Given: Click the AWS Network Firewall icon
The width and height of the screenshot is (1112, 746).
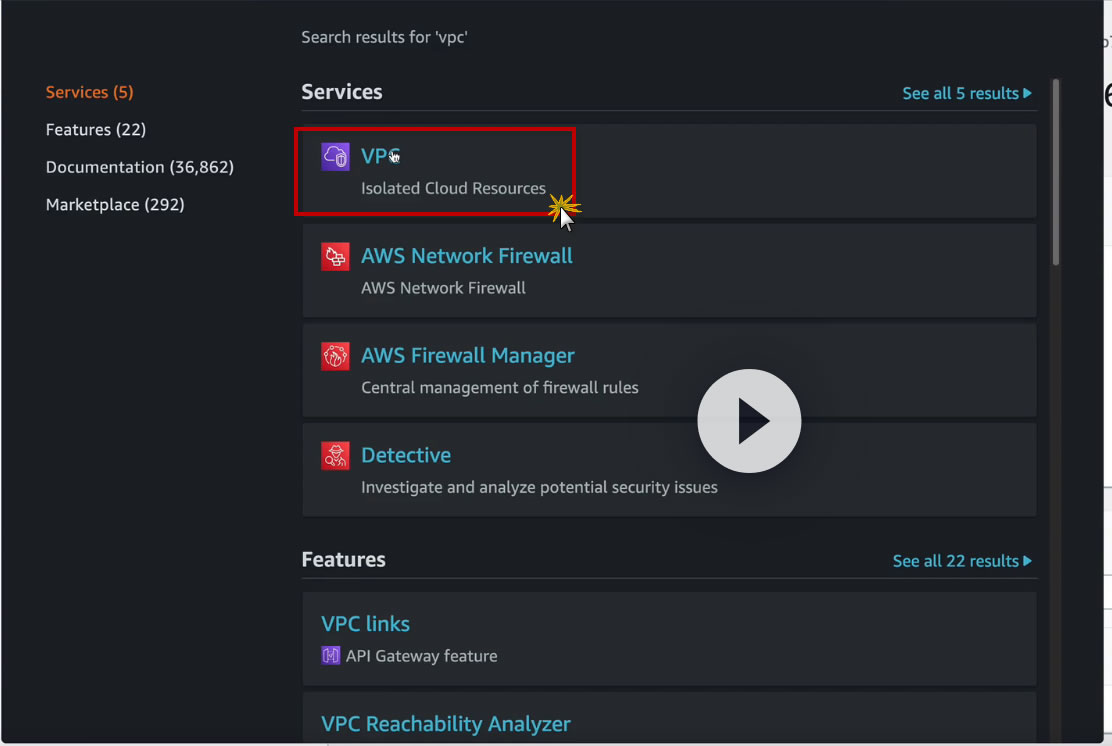Looking at the screenshot, I should (335, 256).
